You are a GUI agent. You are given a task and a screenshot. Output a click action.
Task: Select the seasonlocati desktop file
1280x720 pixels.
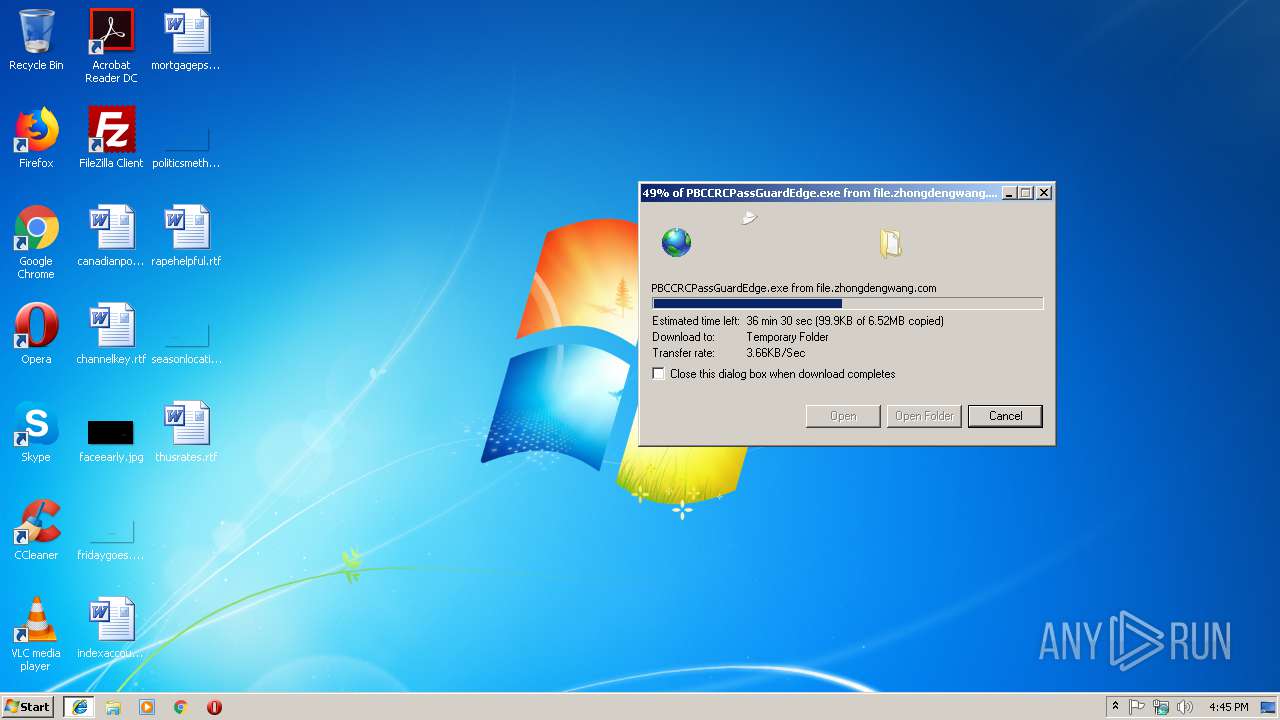click(186, 344)
